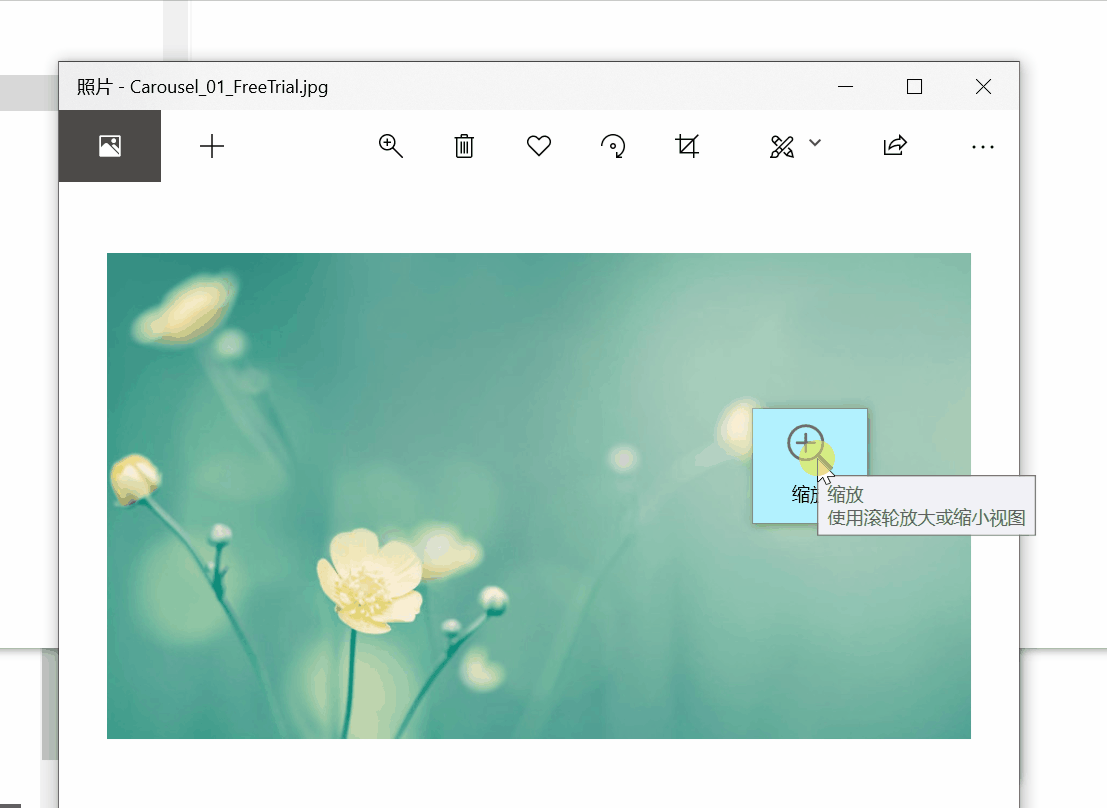Open the photo collection view icon
The width and height of the screenshot is (1107, 808).
click(x=109, y=146)
